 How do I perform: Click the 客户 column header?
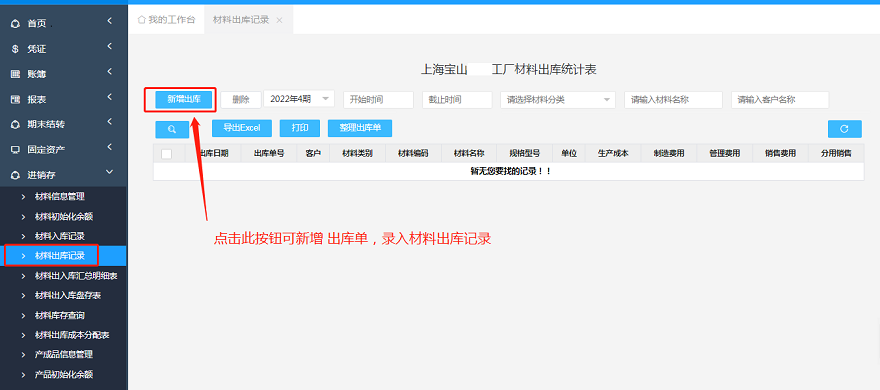(313, 153)
